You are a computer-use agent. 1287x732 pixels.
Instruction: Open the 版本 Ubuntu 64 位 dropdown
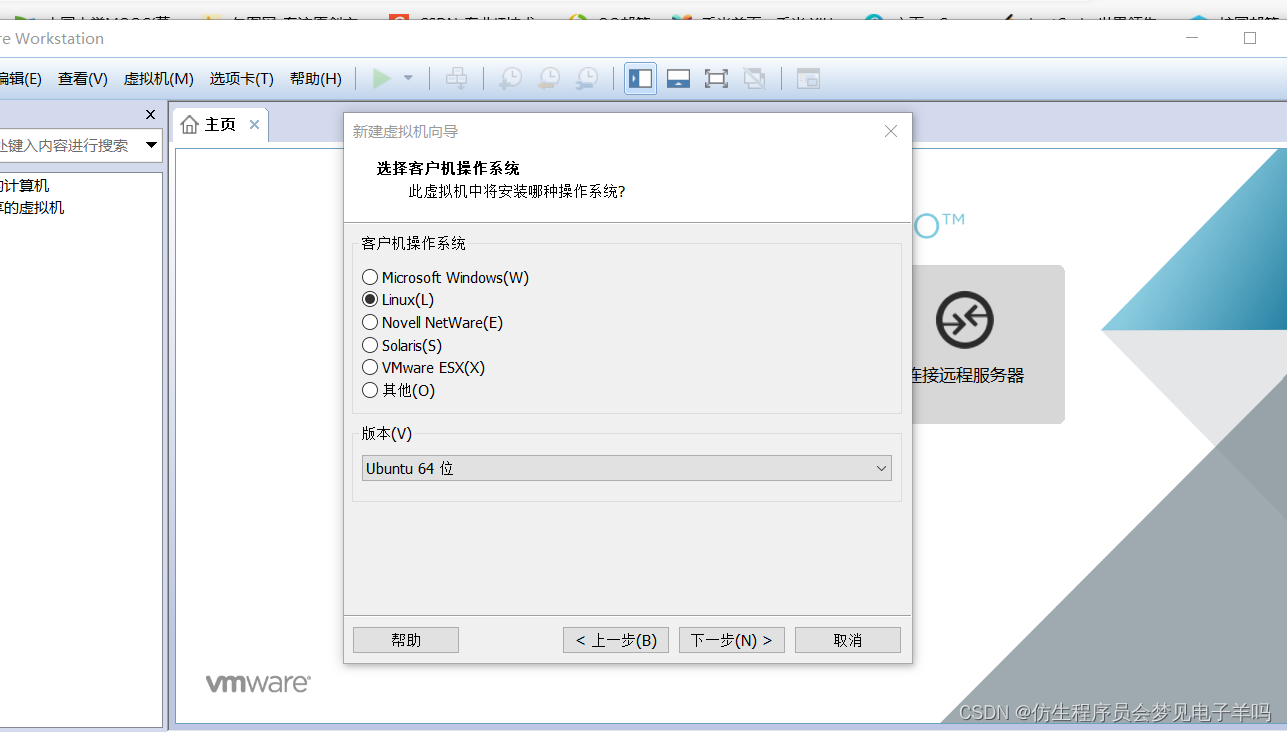point(626,468)
